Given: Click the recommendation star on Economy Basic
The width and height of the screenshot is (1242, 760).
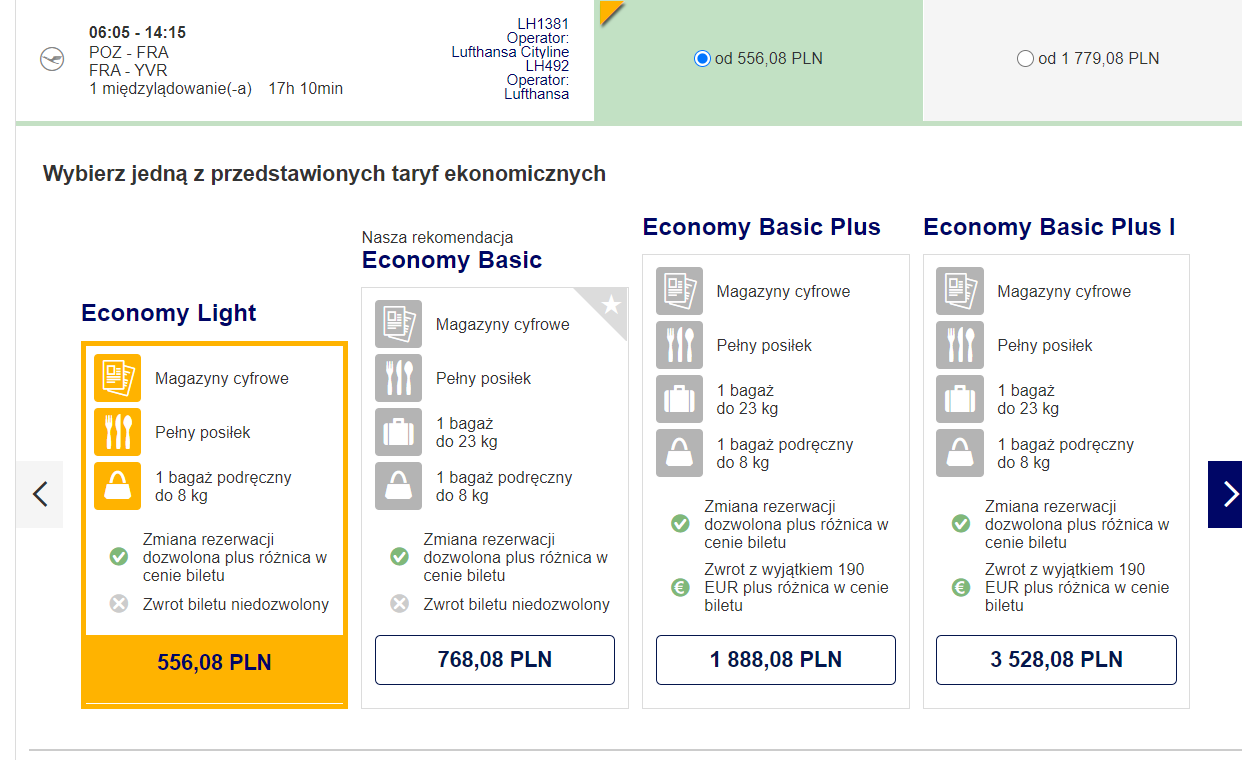Looking at the screenshot, I should coord(611,304).
